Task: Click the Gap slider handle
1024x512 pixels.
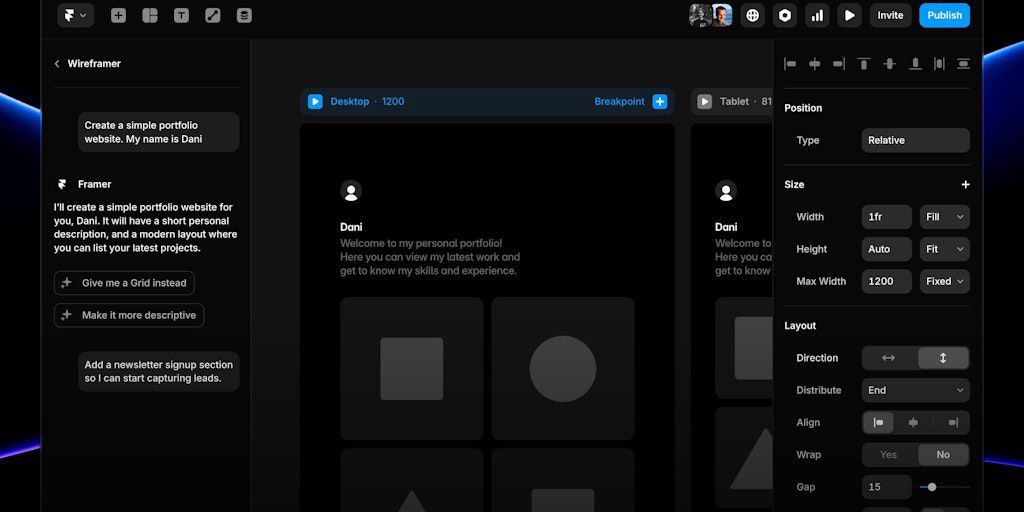Action: point(932,487)
